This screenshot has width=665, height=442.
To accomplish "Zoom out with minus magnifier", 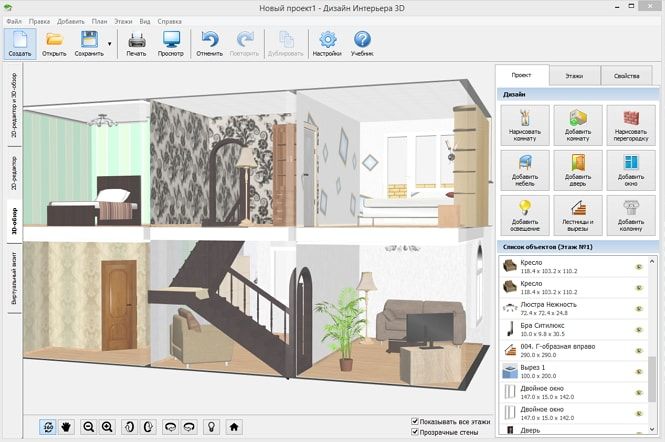I will pos(89,427).
